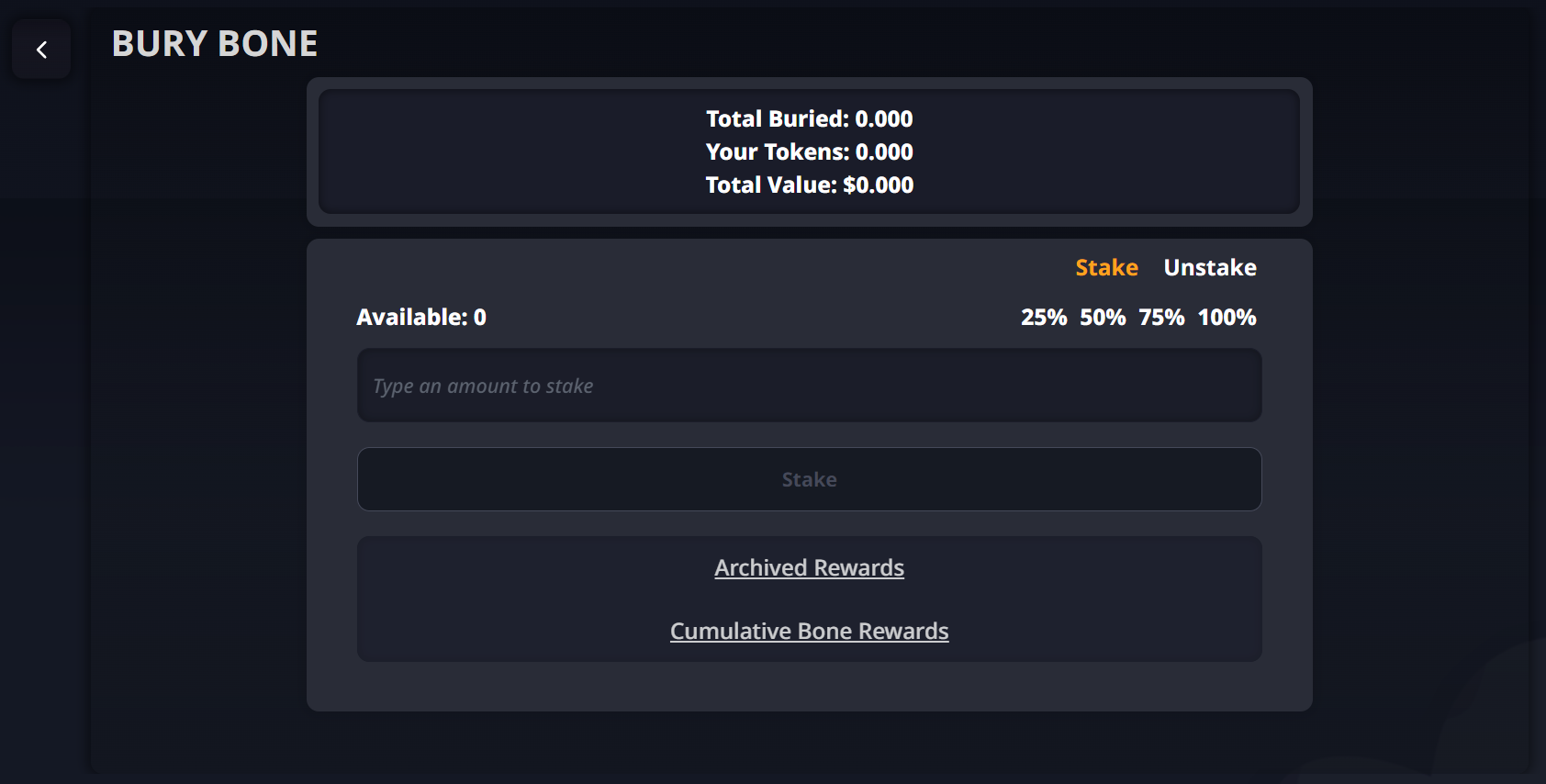Focus the stake amount input field
Image resolution: width=1546 pixels, height=784 pixels.
pyautogui.click(x=808, y=386)
